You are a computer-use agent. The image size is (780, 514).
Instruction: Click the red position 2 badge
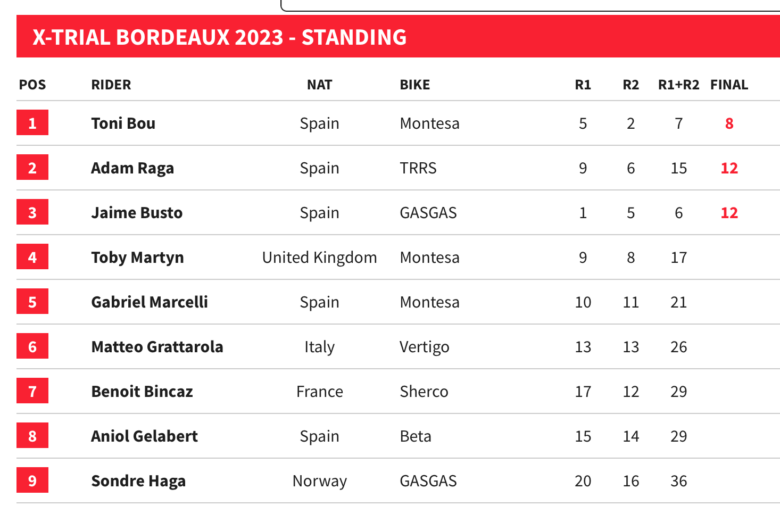coord(32,168)
